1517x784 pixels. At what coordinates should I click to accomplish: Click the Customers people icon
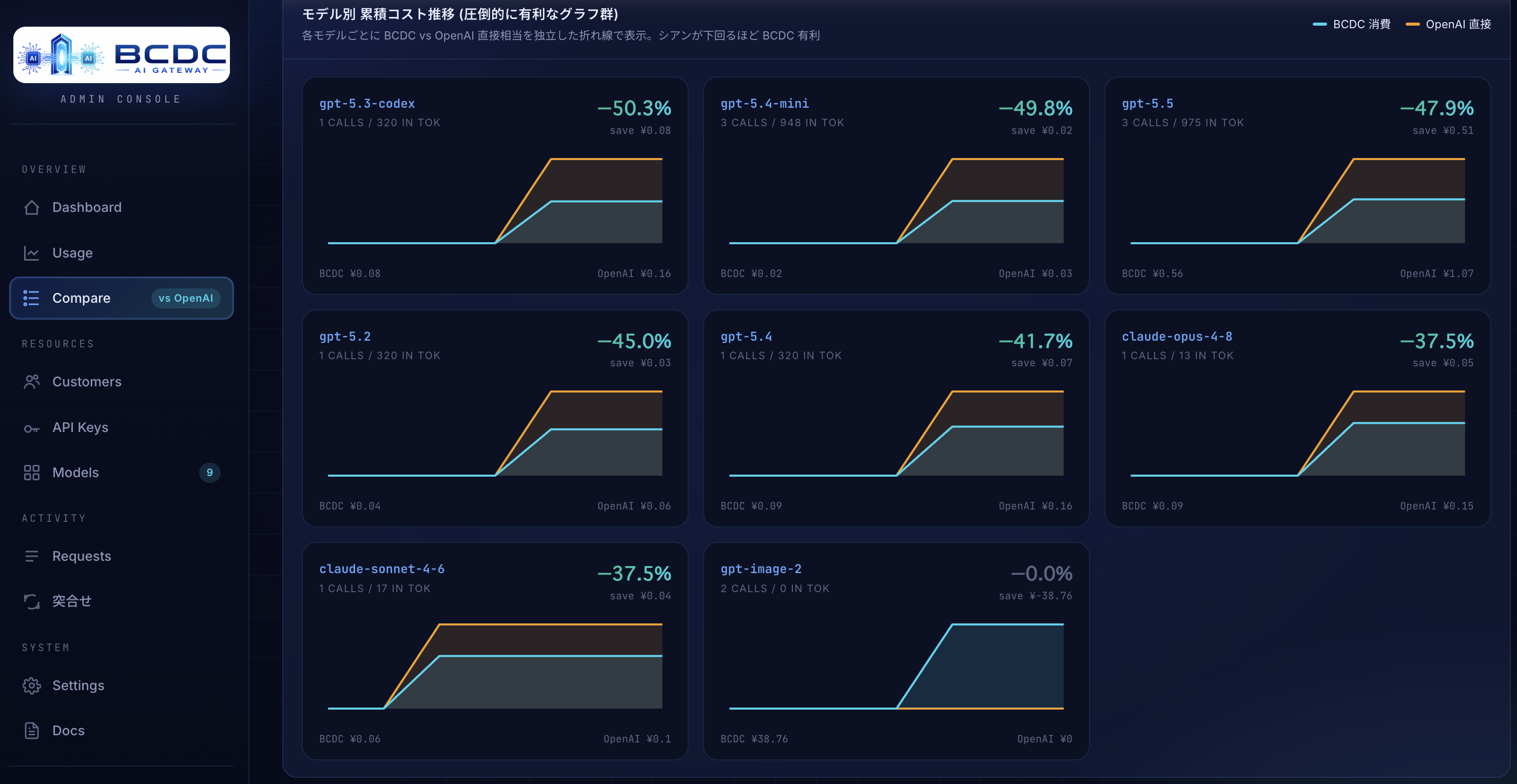pos(32,381)
